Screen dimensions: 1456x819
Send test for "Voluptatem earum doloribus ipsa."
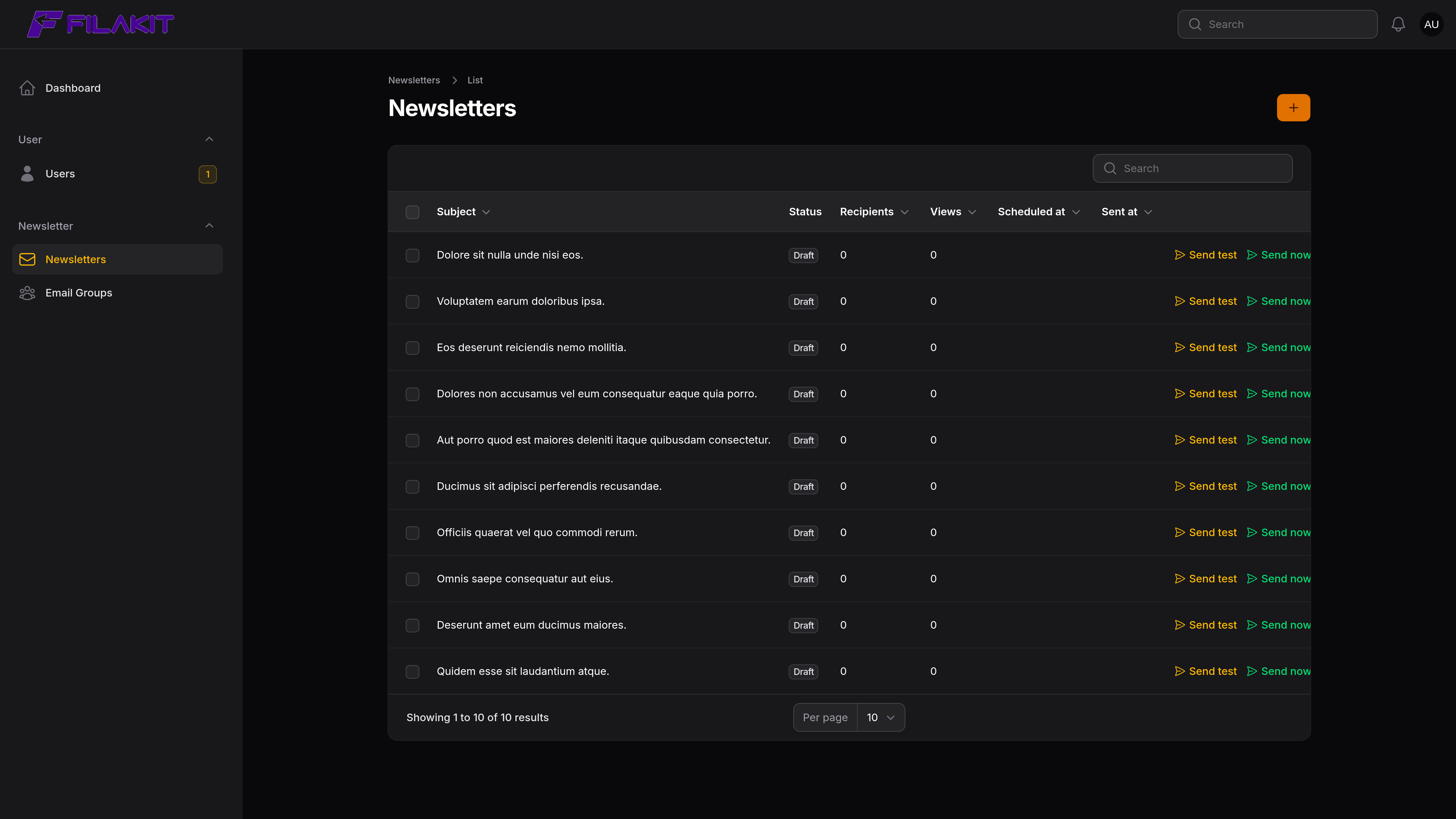click(1205, 301)
